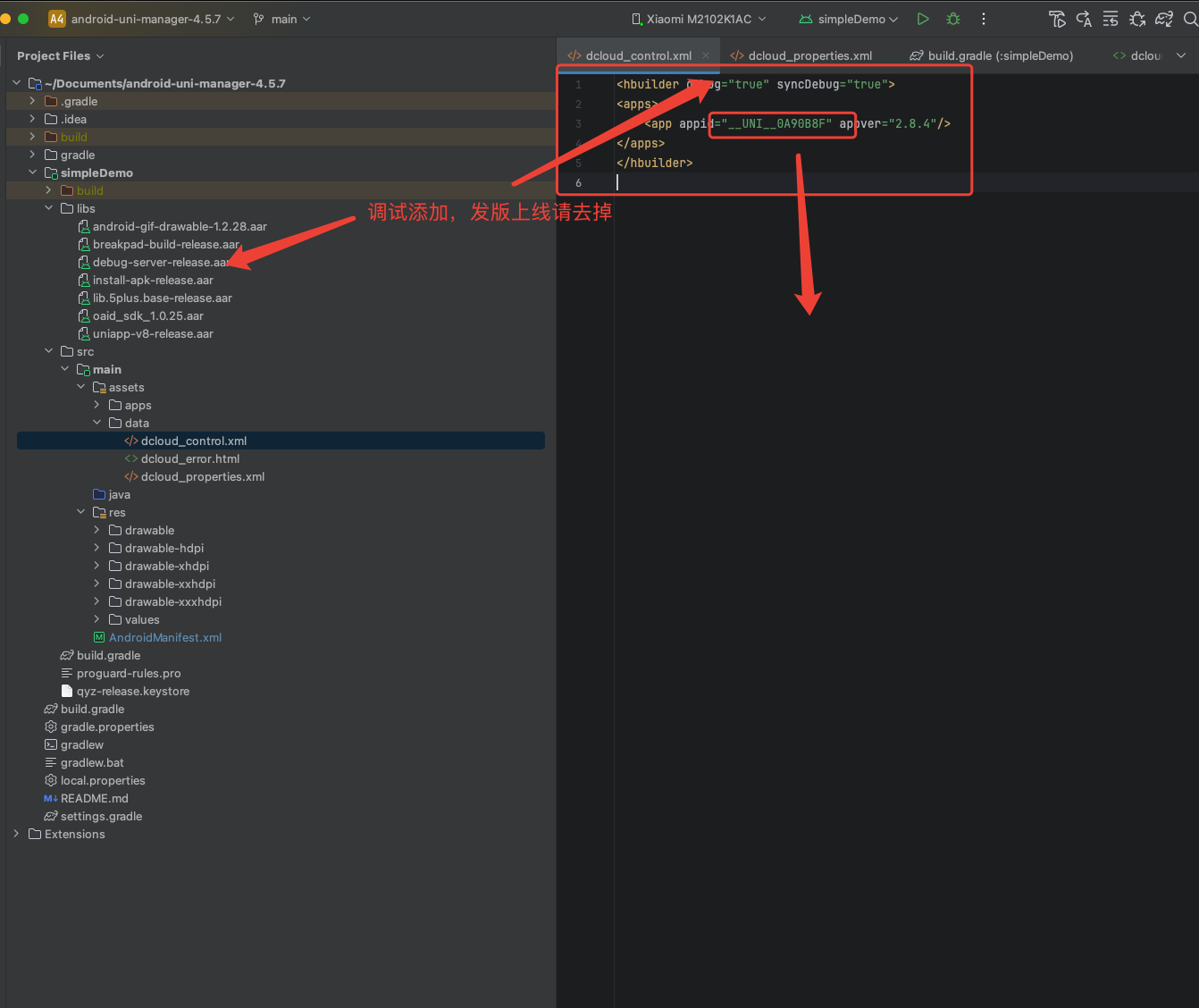Expand the gradle folder
1199x1008 pixels.
pos(32,155)
